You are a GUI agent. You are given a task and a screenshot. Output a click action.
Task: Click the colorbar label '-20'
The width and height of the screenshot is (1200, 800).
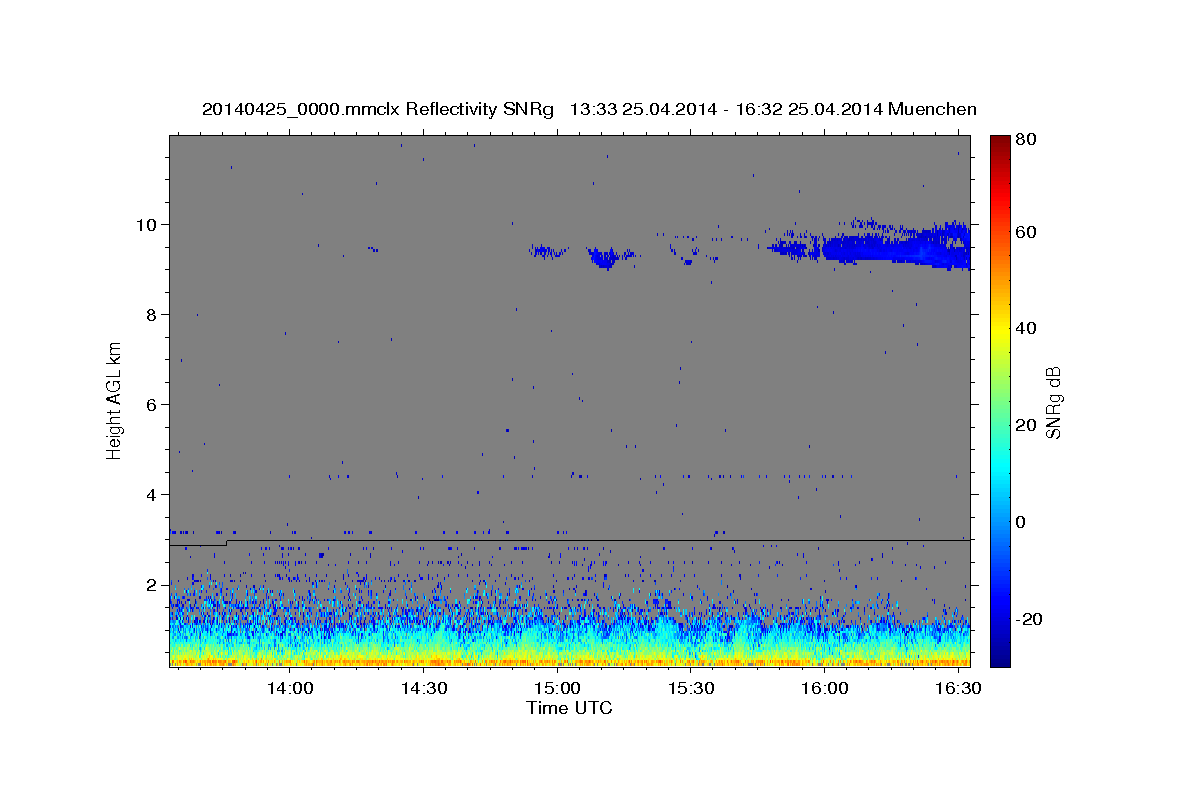click(x=1028, y=618)
